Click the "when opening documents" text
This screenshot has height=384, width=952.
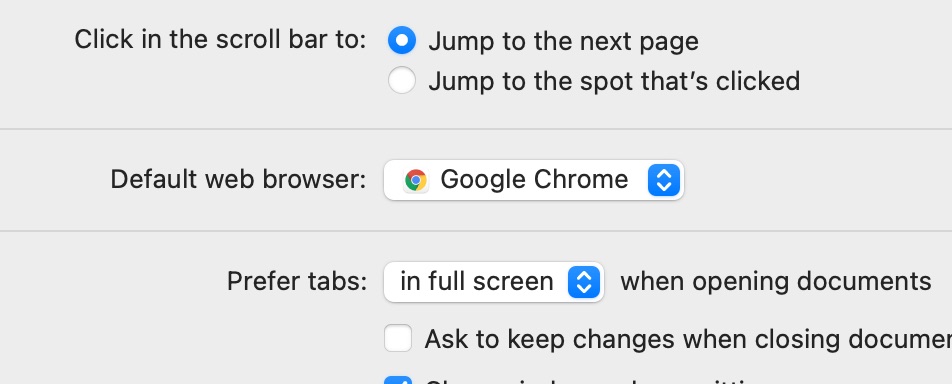(775, 281)
